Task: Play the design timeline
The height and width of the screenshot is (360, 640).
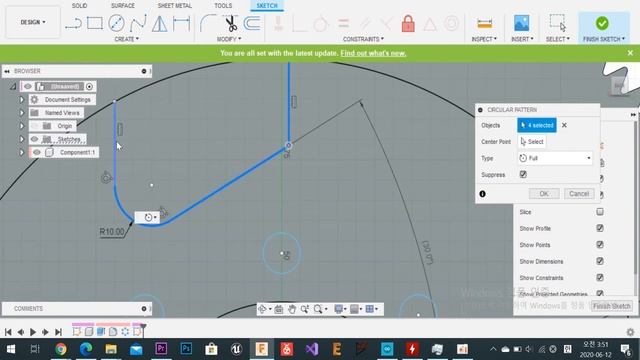Action: (x=33, y=332)
